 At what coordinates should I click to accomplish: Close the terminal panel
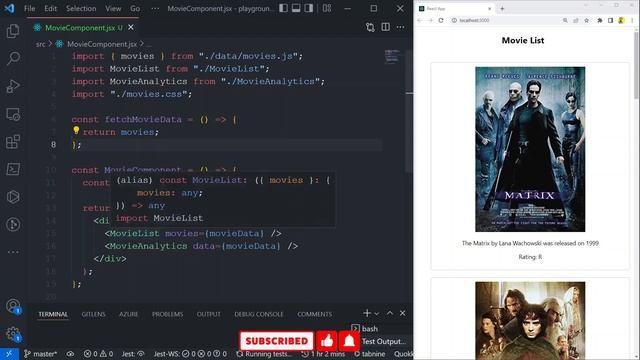tap(402, 313)
